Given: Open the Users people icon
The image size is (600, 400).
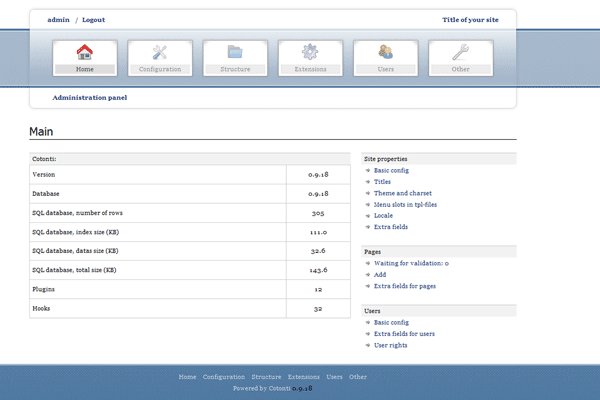Looking at the screenshot, I should (385, 53).
